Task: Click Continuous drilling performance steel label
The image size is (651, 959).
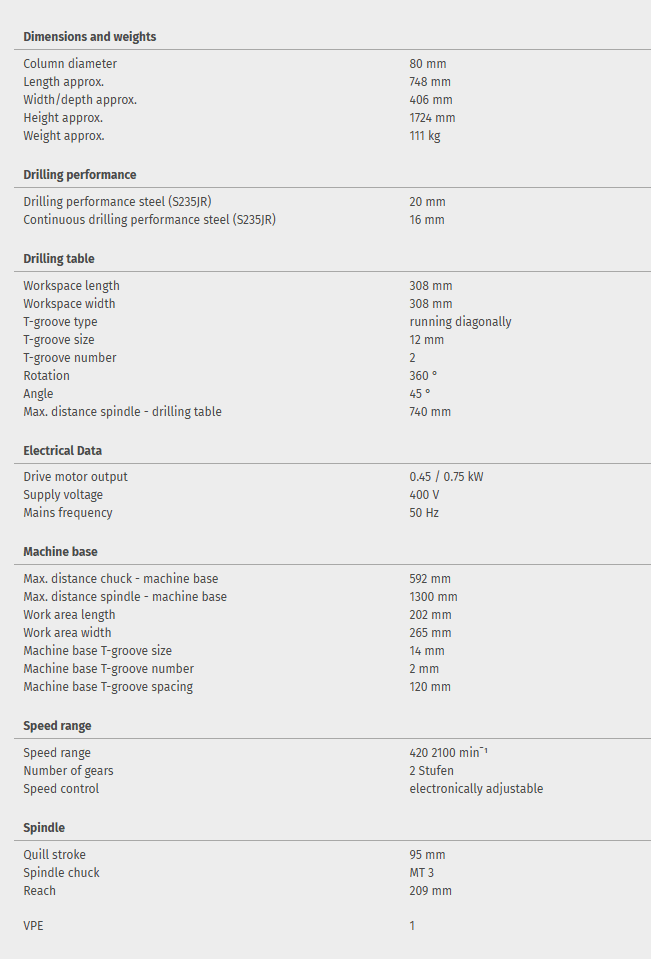Action: [149, 220]
